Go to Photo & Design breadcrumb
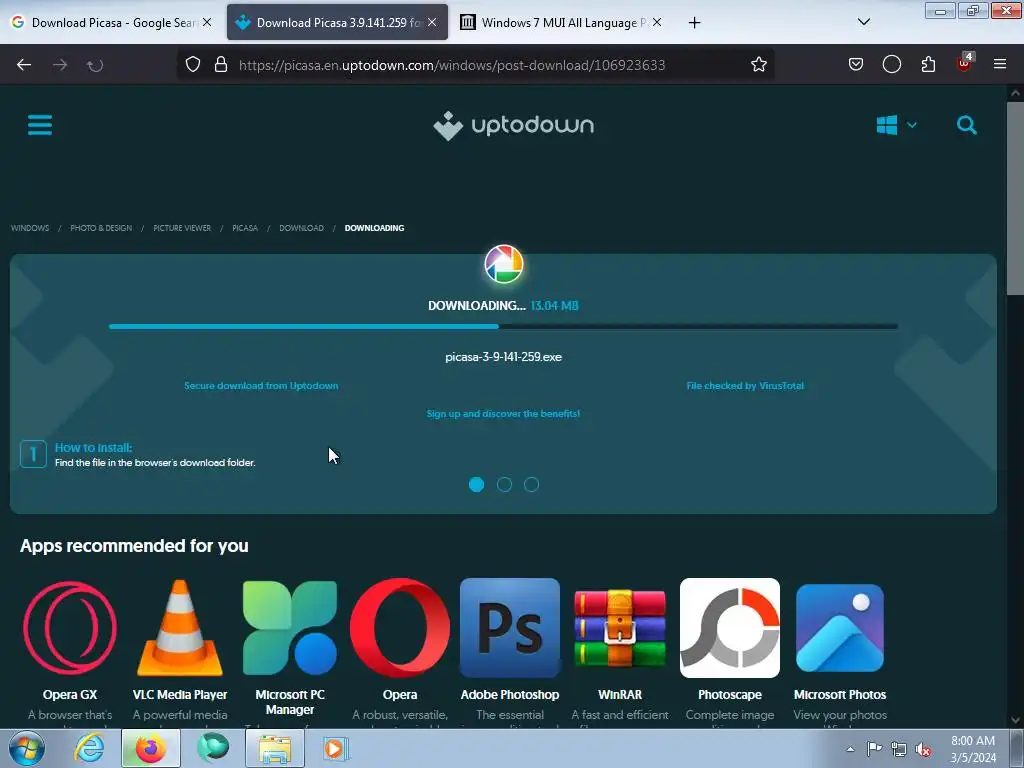 pos(101,228)
